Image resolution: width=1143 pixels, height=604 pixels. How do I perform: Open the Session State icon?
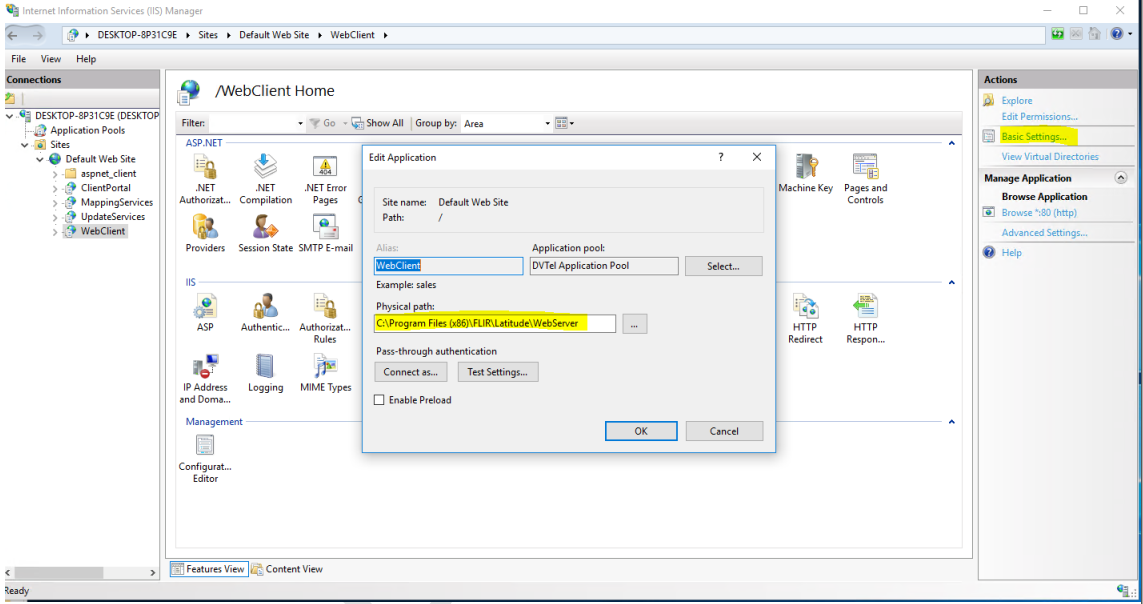coord(265,228)
